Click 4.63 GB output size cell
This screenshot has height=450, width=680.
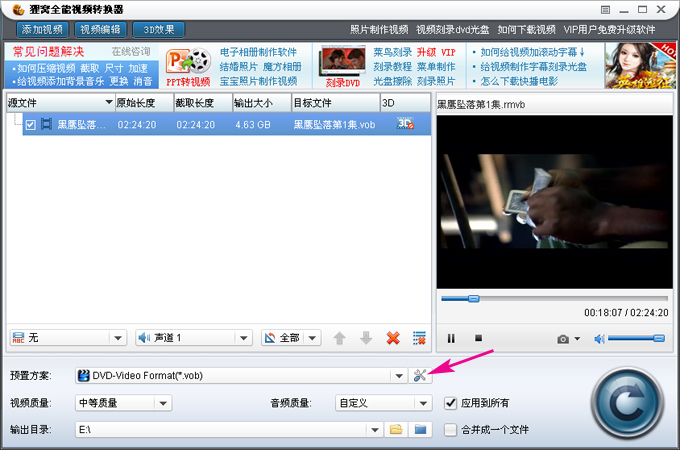(x=253, y=125)
